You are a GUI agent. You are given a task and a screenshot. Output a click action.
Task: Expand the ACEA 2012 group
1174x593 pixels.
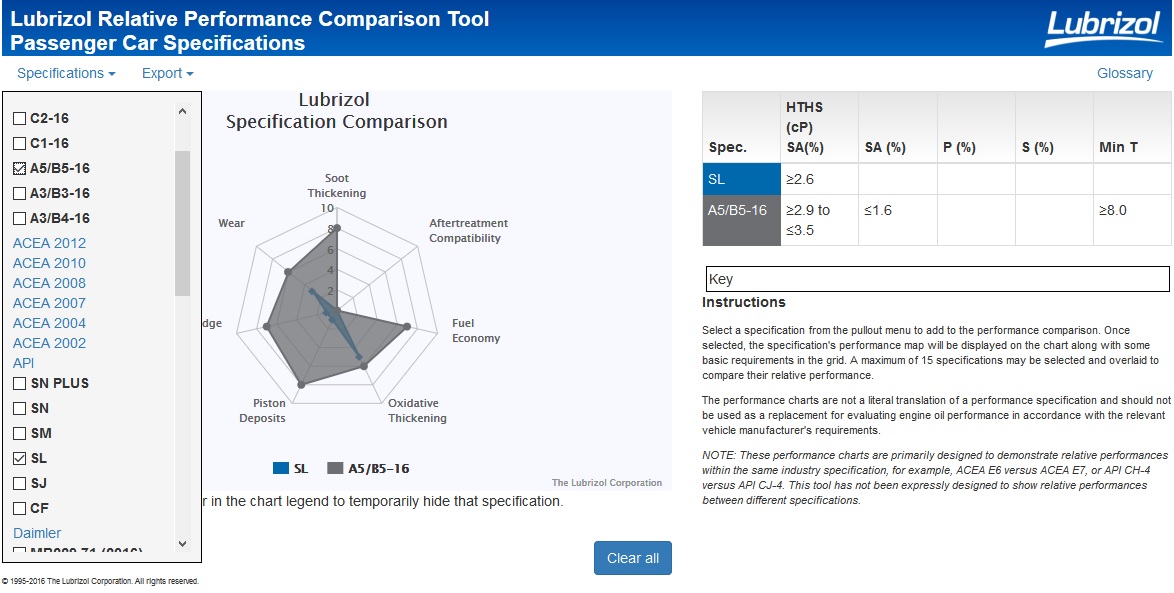49,243
